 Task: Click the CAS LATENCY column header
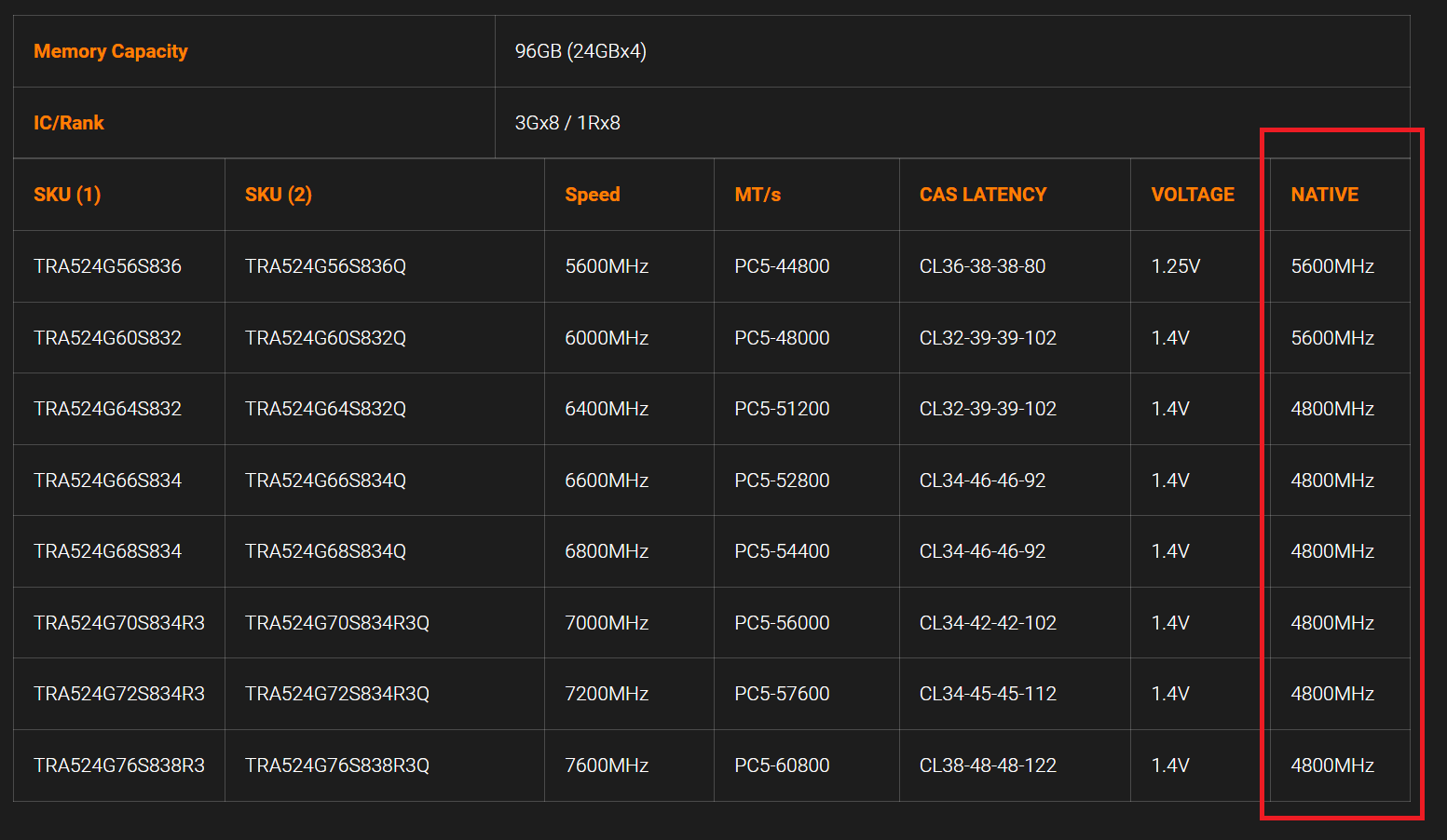point(982,195)
